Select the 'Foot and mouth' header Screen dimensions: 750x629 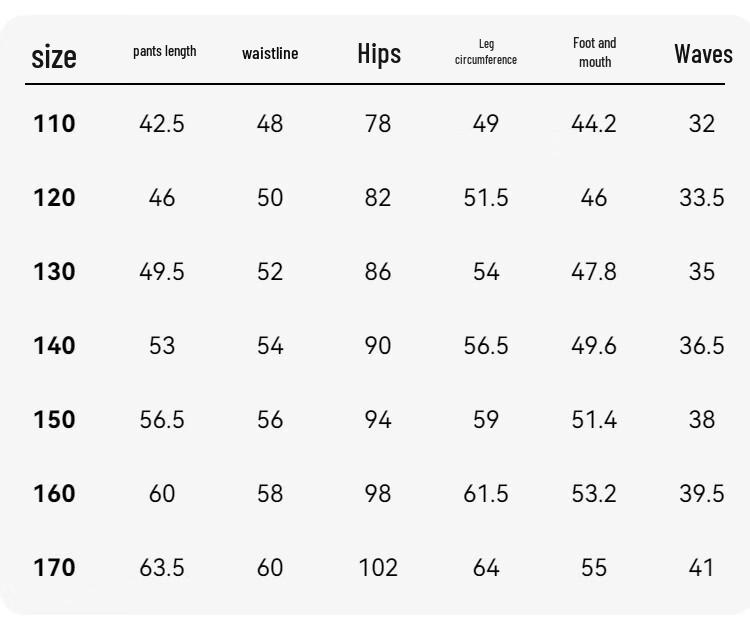(595, 52)
